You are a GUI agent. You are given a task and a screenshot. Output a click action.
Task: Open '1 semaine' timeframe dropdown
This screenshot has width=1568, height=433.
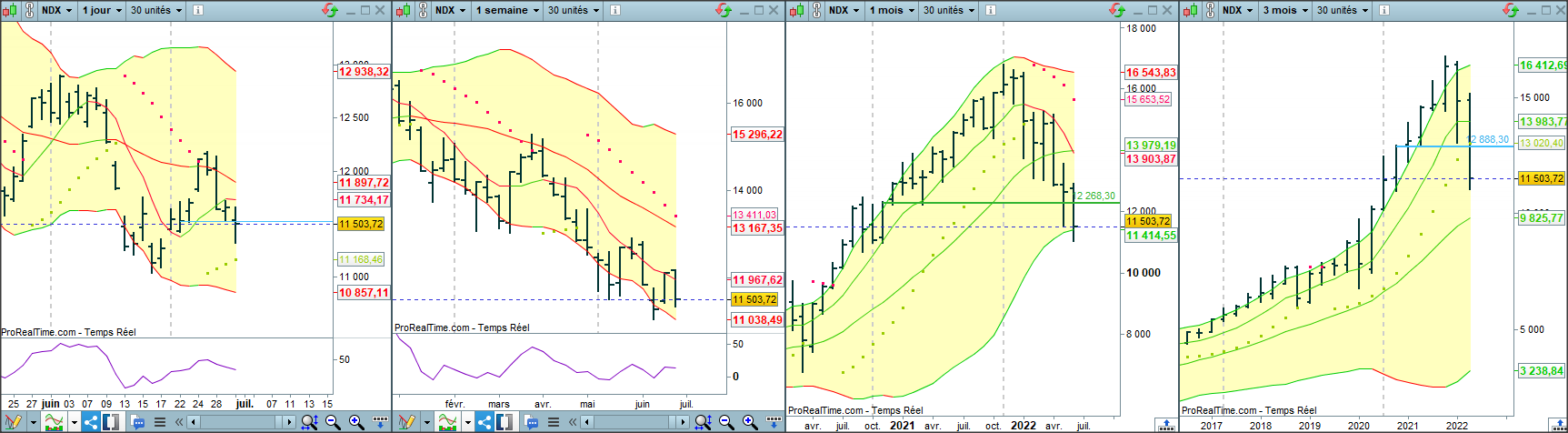[x=505, y=10]
